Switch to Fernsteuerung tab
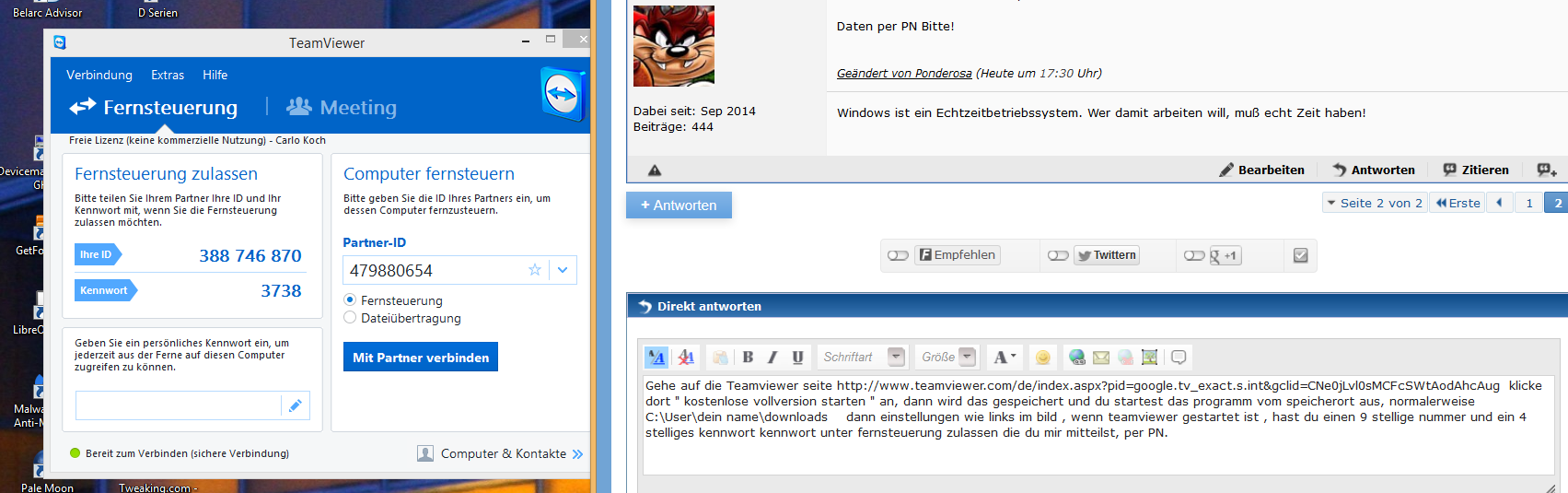This screenshot has width=1568, height=493. pos(154,107)
